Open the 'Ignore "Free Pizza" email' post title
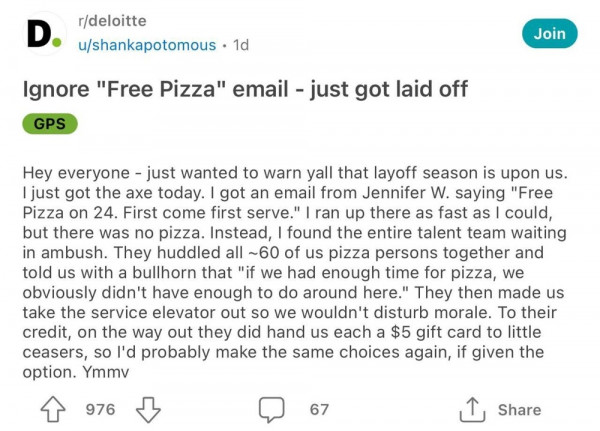Viewport: 600px width, 431px height. tap(245, 90)
